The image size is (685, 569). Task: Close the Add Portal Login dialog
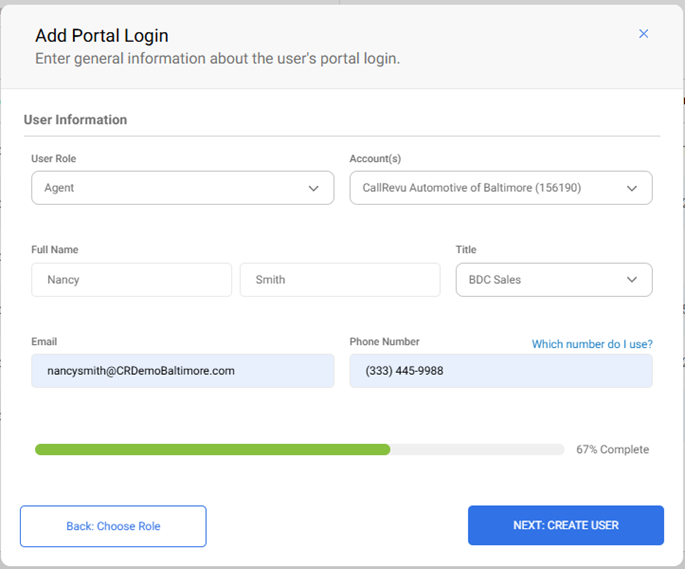(x=643, y=34)
